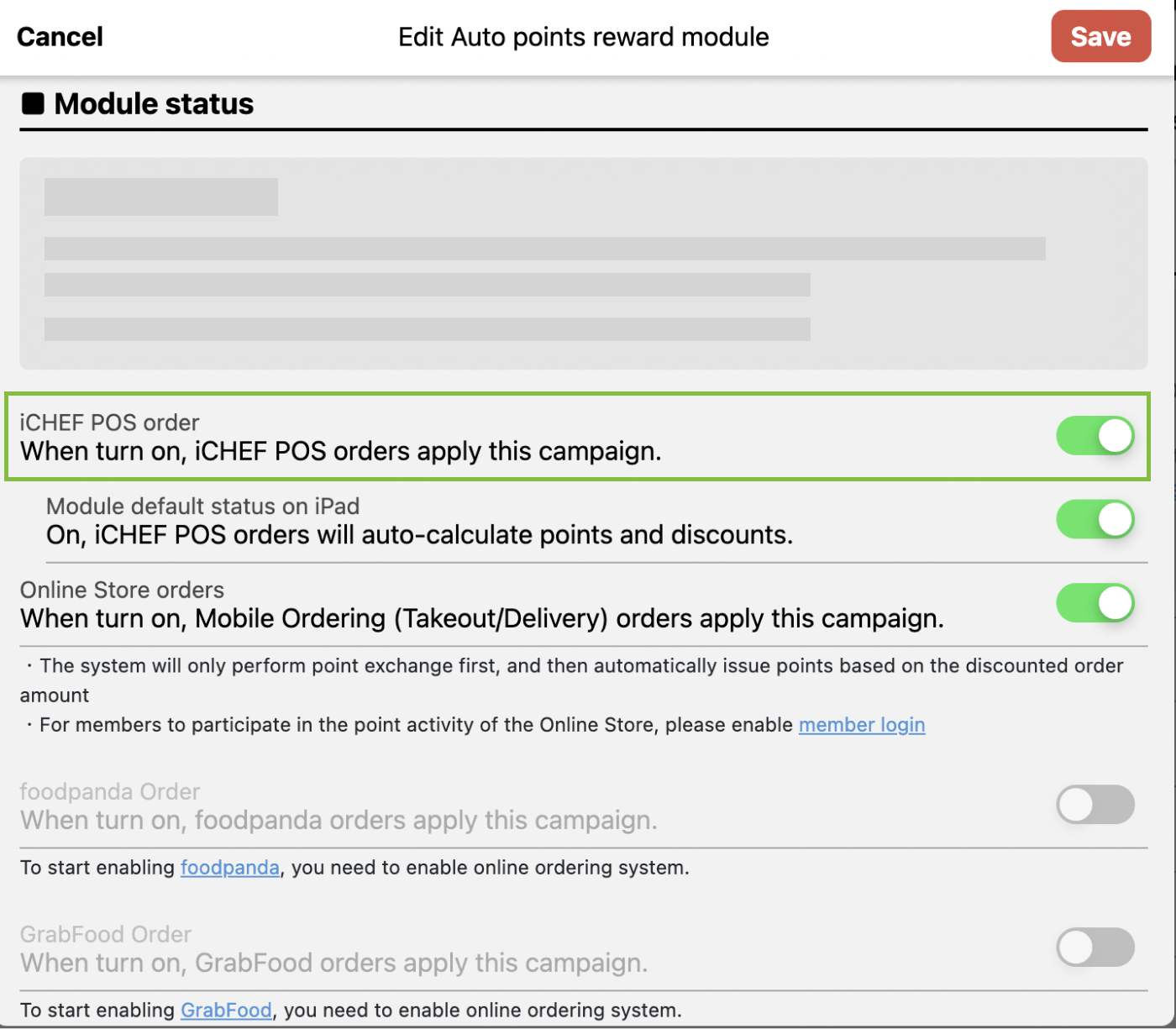Click the Save button
Viewport: 1176px width, 1029px height.
coord(1100,36)
